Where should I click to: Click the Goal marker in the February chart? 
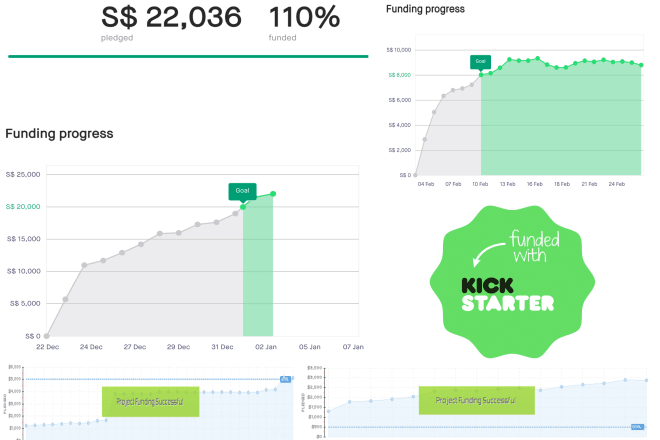(480, 61)
